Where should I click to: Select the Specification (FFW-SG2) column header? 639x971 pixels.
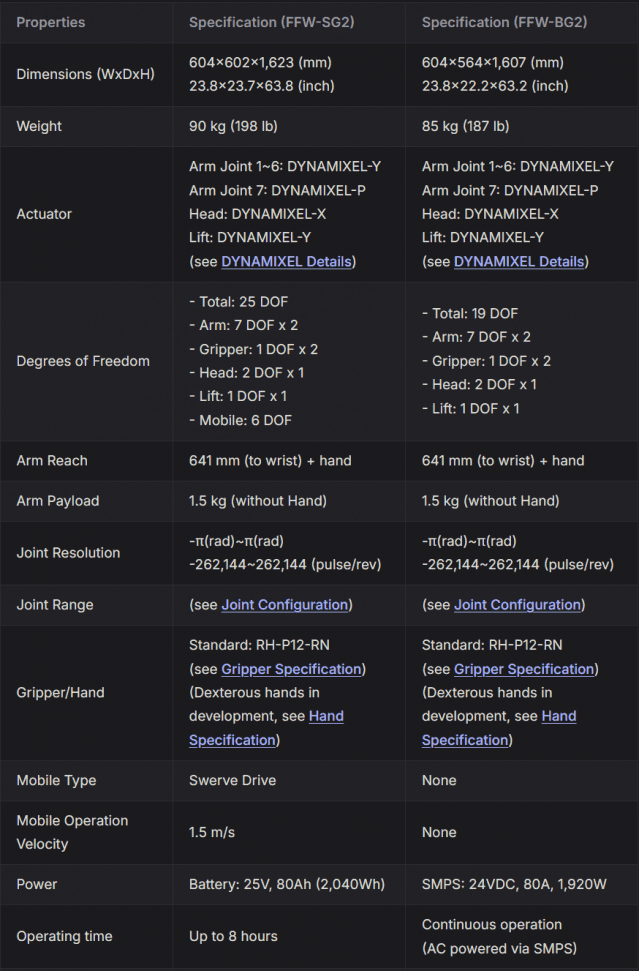pyautogui.click(x=273, y=22)
